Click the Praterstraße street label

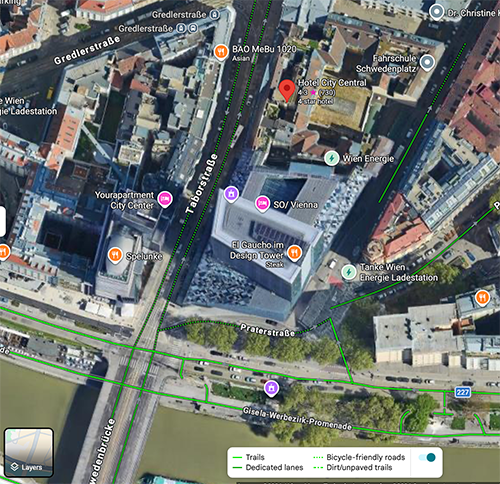pyautogui.click(x=268, y=330)
